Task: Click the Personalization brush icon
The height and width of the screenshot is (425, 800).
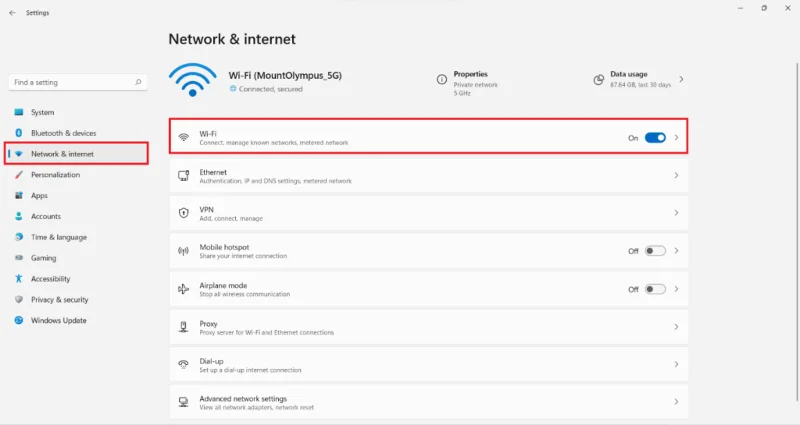Action: (19, 174)
